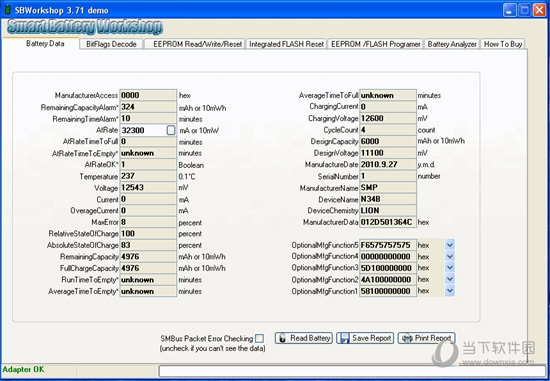Click the OptionalMfgFunction3 value 5D100000000
This screenshot has height=381, width=550.
(388, 268)
